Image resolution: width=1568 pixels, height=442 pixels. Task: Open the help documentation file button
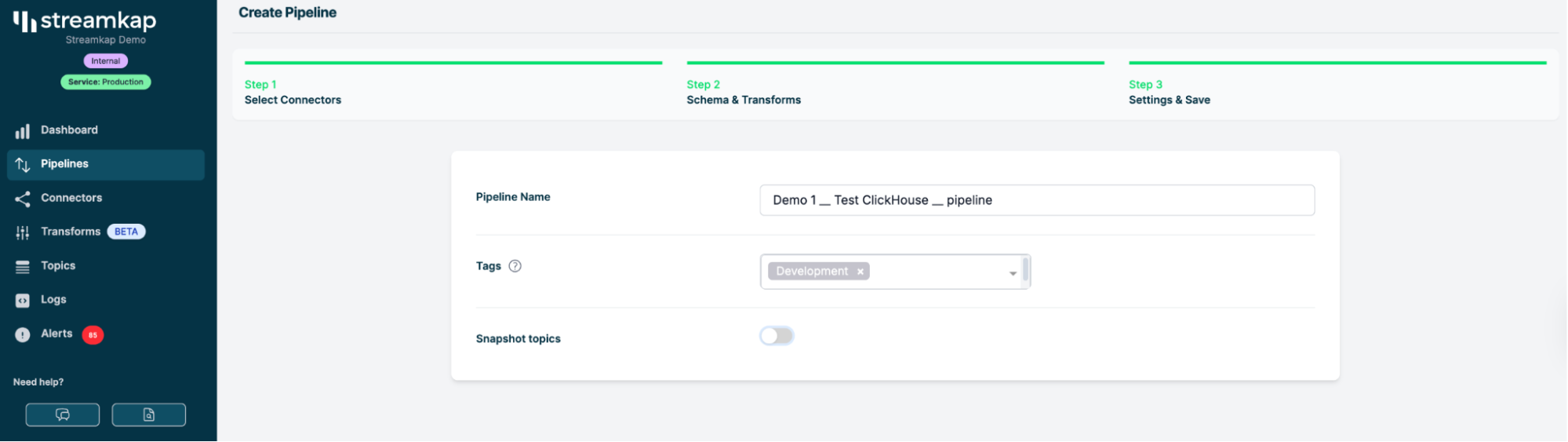coord(148,415)
